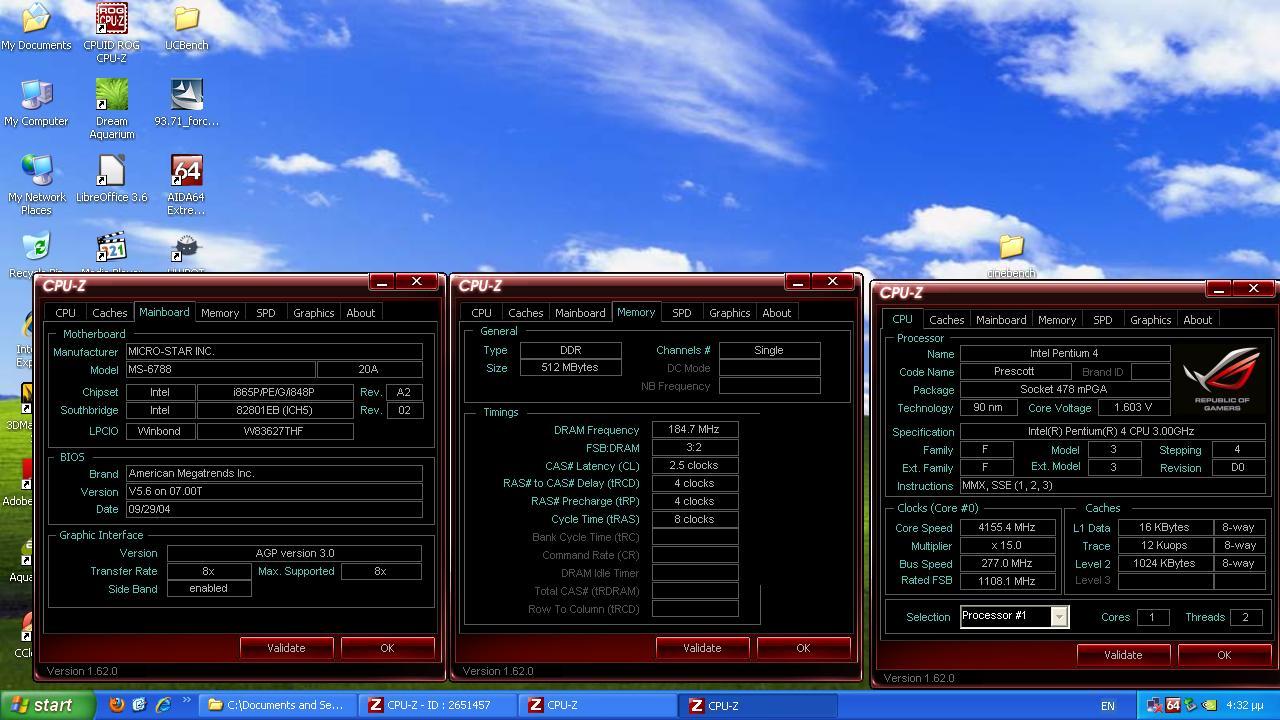Click the Bus Speed 277.0 MHz value
This screenshot has width=1280, height=720.
tap(1007, 564)
